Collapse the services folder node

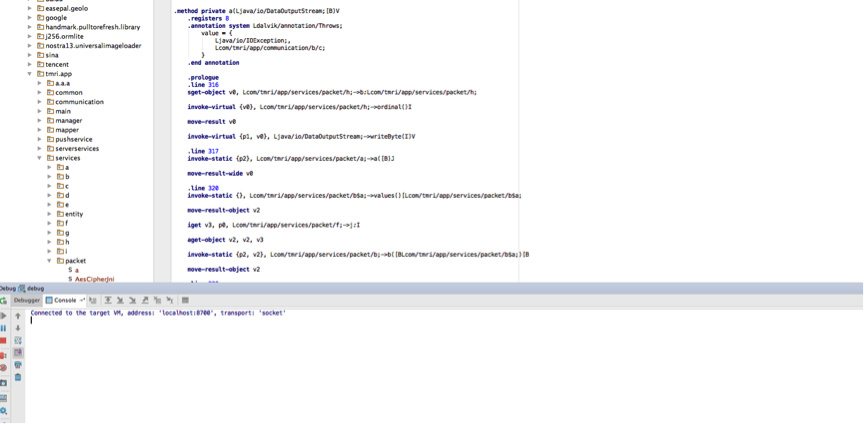[39, 158]
